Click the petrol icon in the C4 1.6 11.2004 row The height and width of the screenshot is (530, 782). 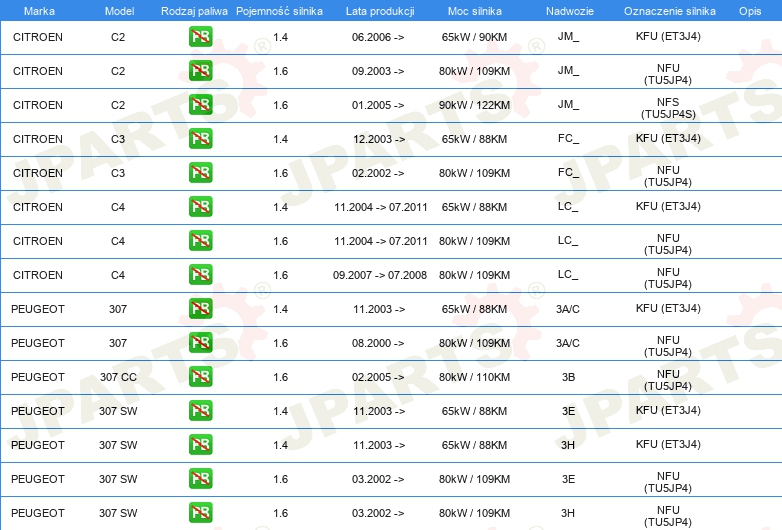(200, 241)
